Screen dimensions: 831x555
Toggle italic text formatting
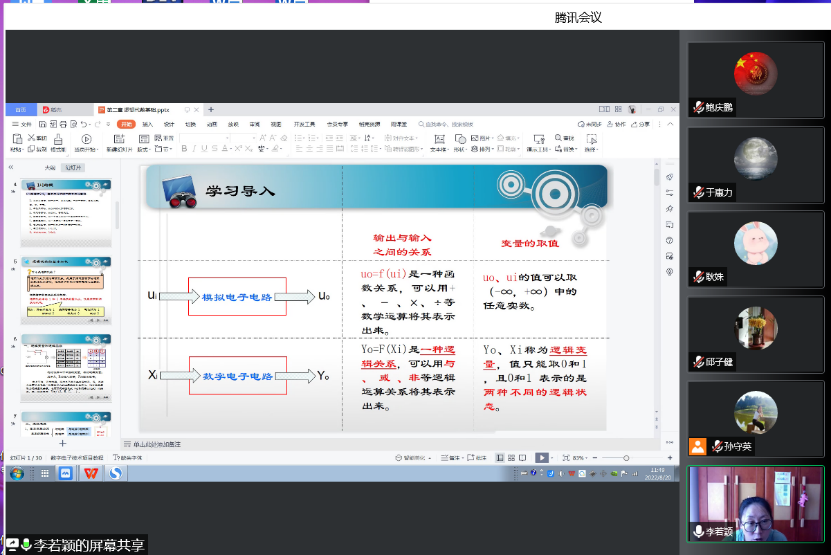click(194, 149)
